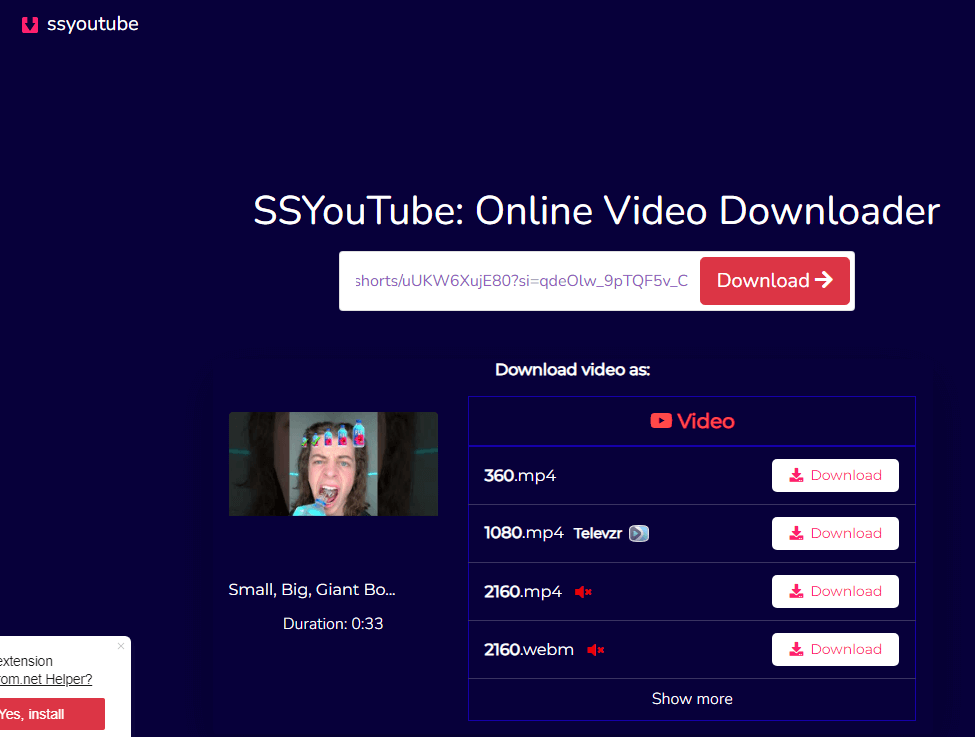Focus the video URL input field
Viewport: 975px width, 737px height.
(520, 281)
